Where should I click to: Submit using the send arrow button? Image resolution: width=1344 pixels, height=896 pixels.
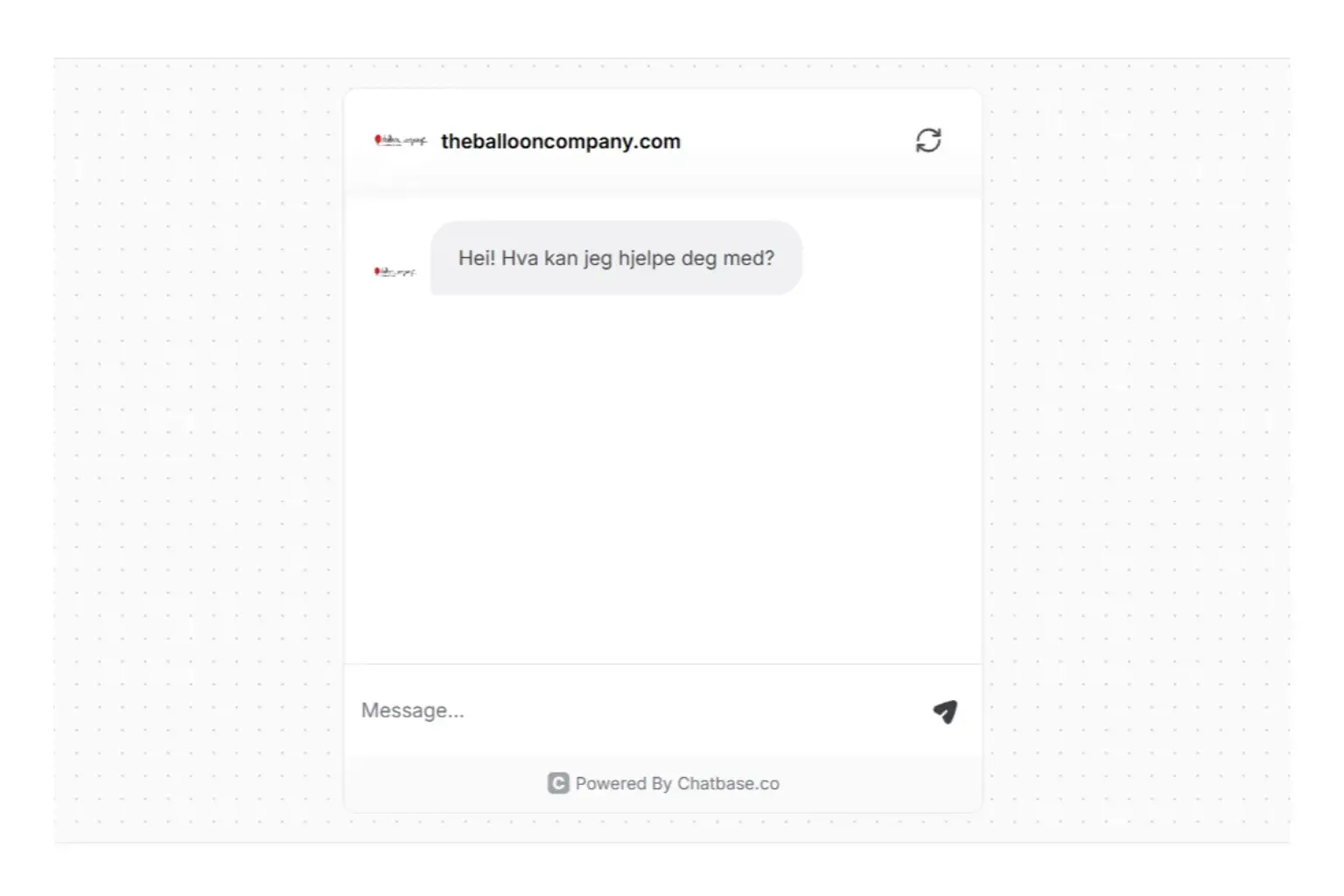tap(945, 711)
